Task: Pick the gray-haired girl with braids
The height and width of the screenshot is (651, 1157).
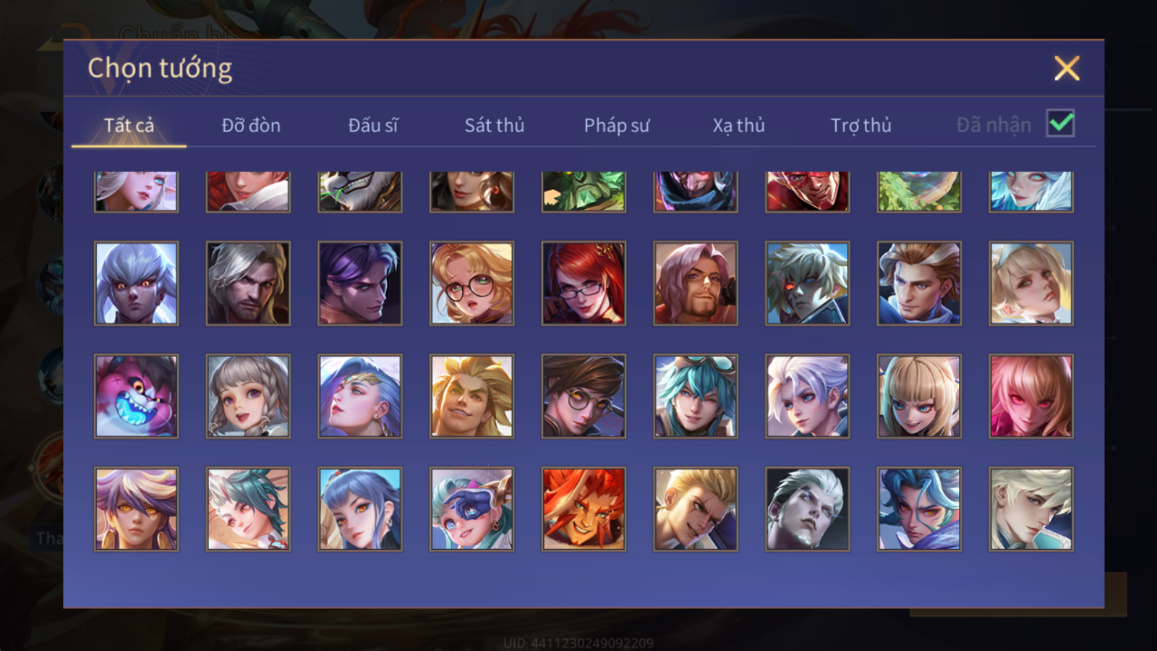Action: [248, 396]
